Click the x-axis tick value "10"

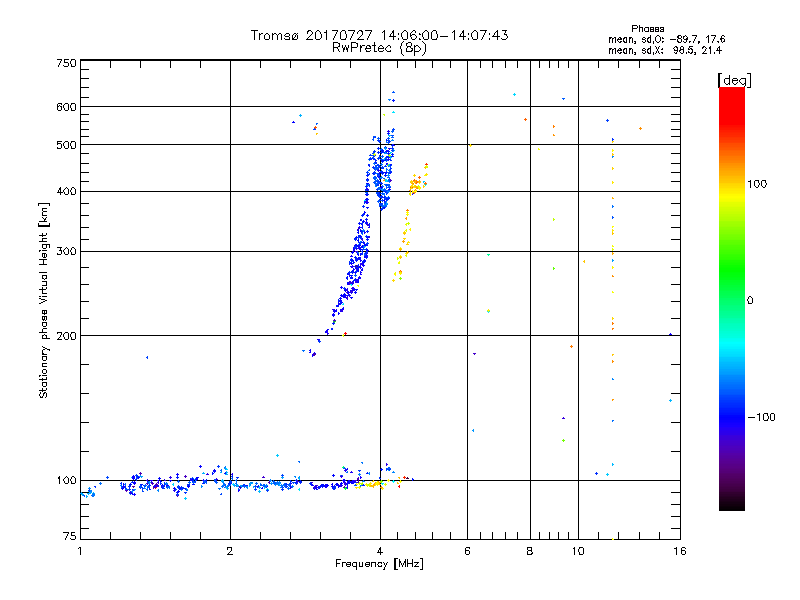click(578, 551)
